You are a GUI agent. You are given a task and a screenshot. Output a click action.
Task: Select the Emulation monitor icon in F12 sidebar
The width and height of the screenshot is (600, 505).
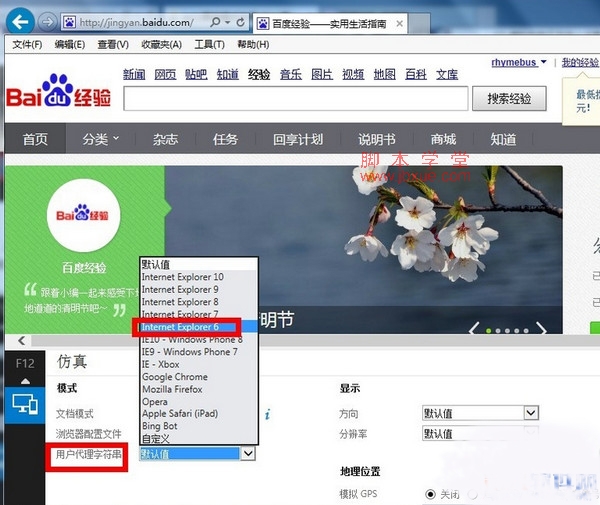click(25, 404)
